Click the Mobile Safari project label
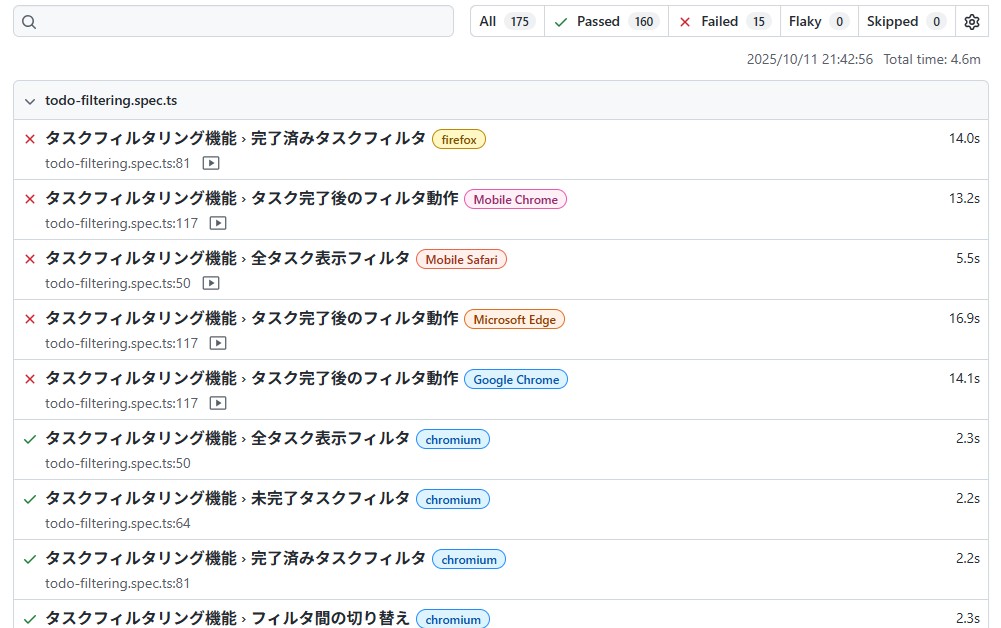The width and height of the screenshot is (1001, 628). [x=461, y=260]
